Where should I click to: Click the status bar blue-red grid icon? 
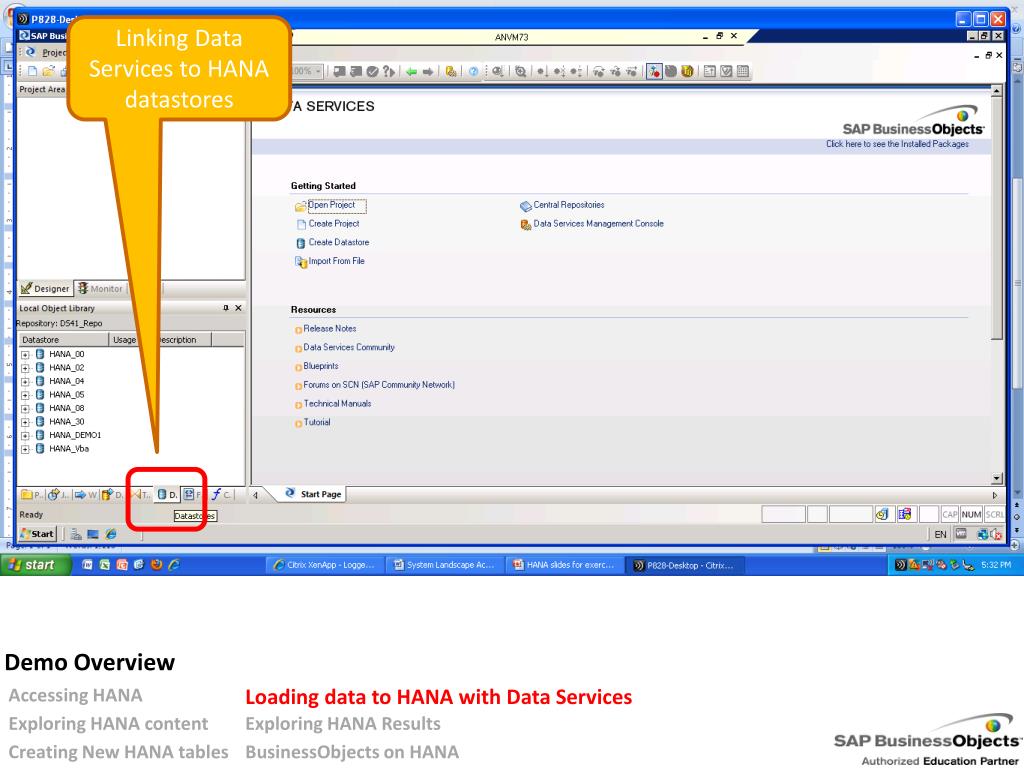pyautogui.click(x=904, y=515)
